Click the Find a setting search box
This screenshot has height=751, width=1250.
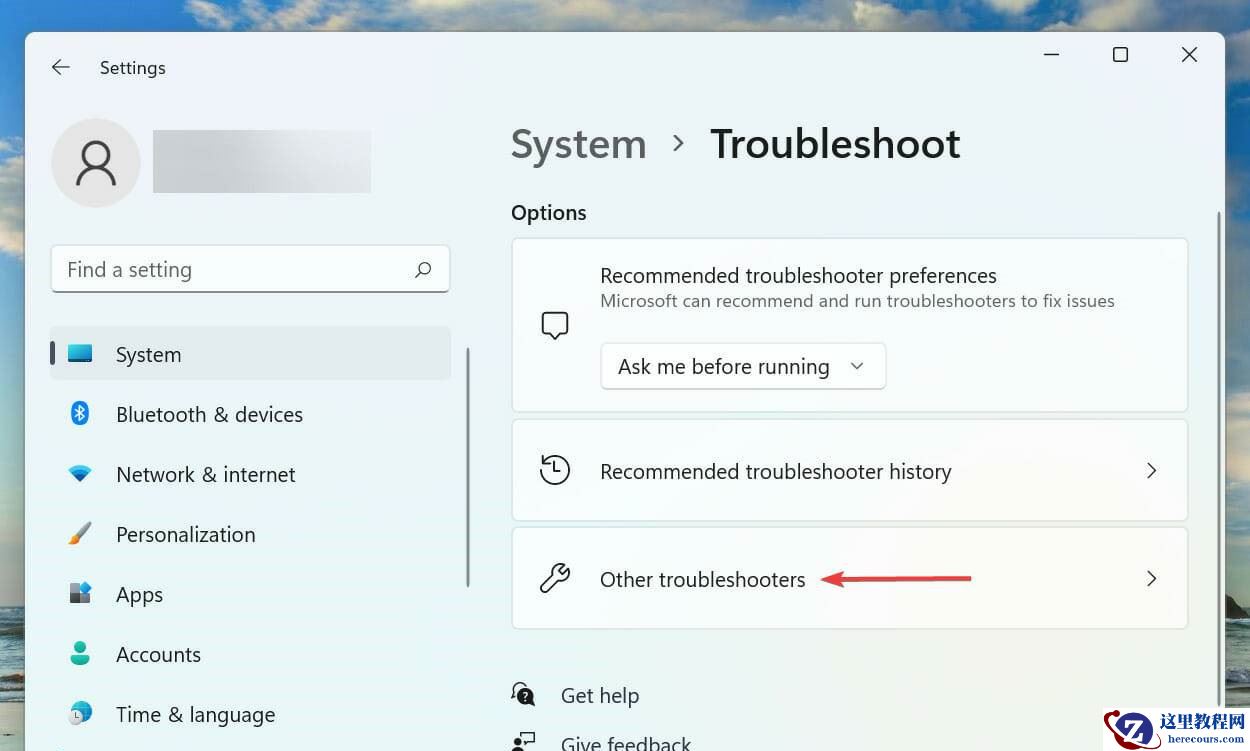(250, 269)
